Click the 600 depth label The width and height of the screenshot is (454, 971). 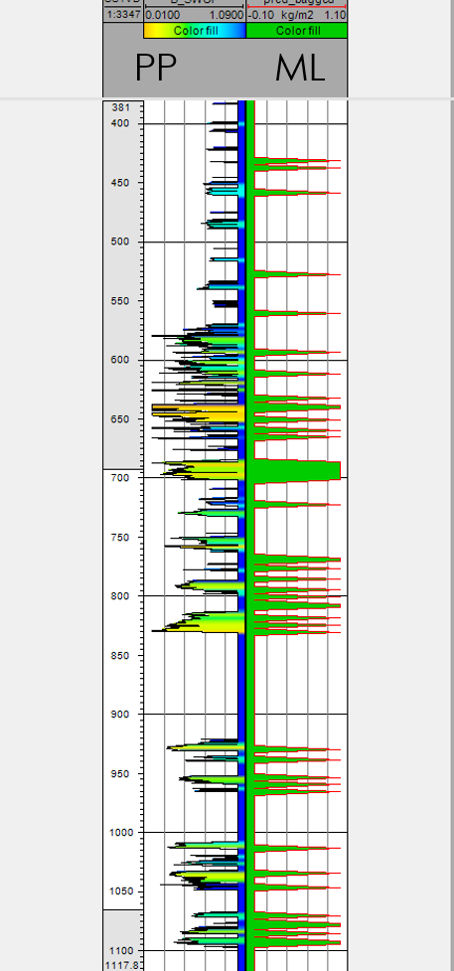point(121,360)
